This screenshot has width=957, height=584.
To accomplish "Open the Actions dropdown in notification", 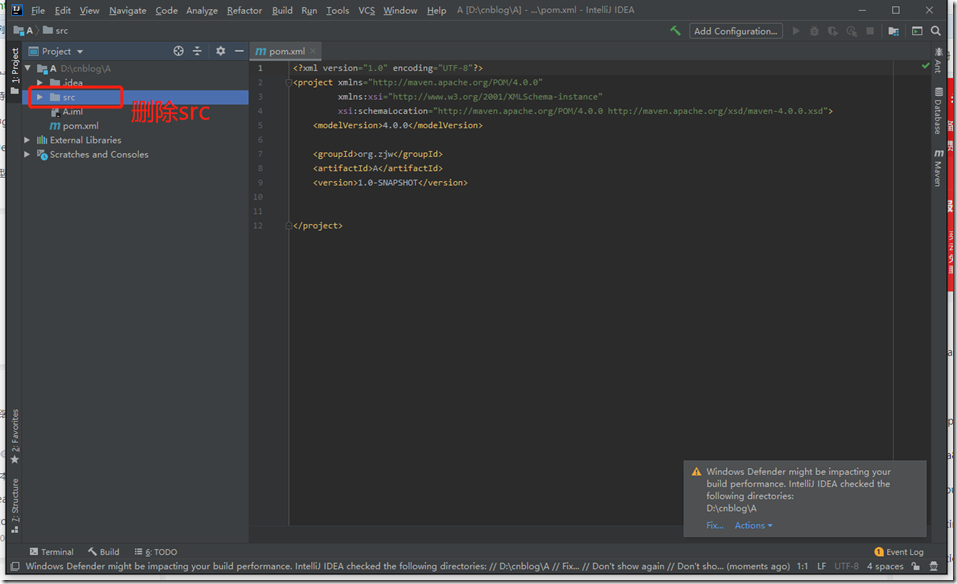I will 753,525.
